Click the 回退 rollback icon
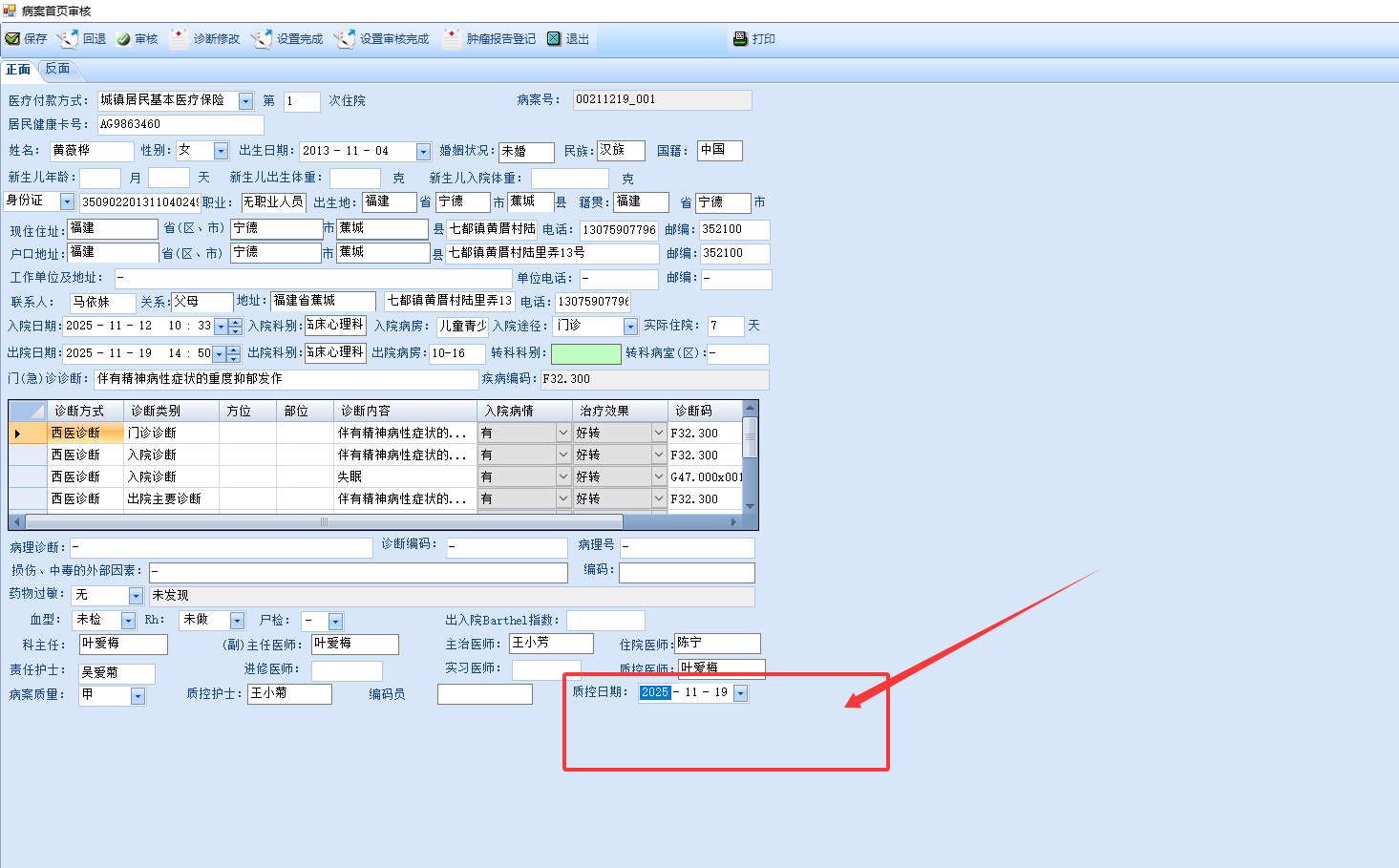This screenshot has height=868, width=1399. 68,39
